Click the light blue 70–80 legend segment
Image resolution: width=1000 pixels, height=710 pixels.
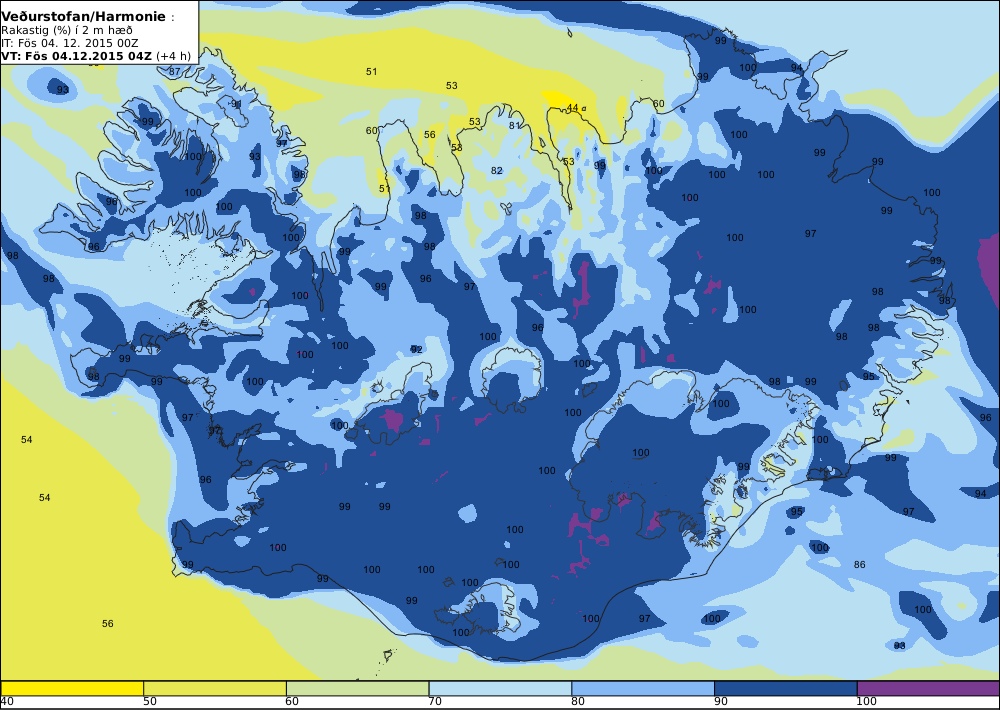(x=500, y=688)
